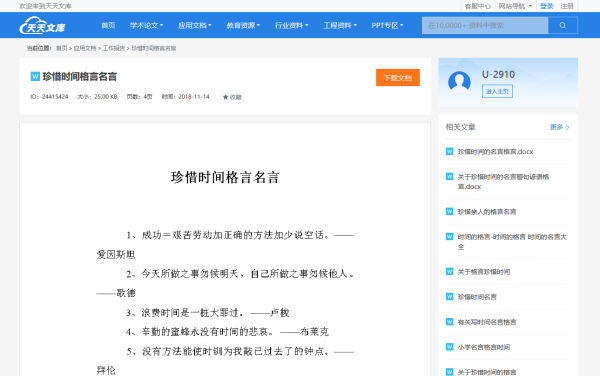Click W icon of 时间的格言-时间的格言 entry

[450, 237]
